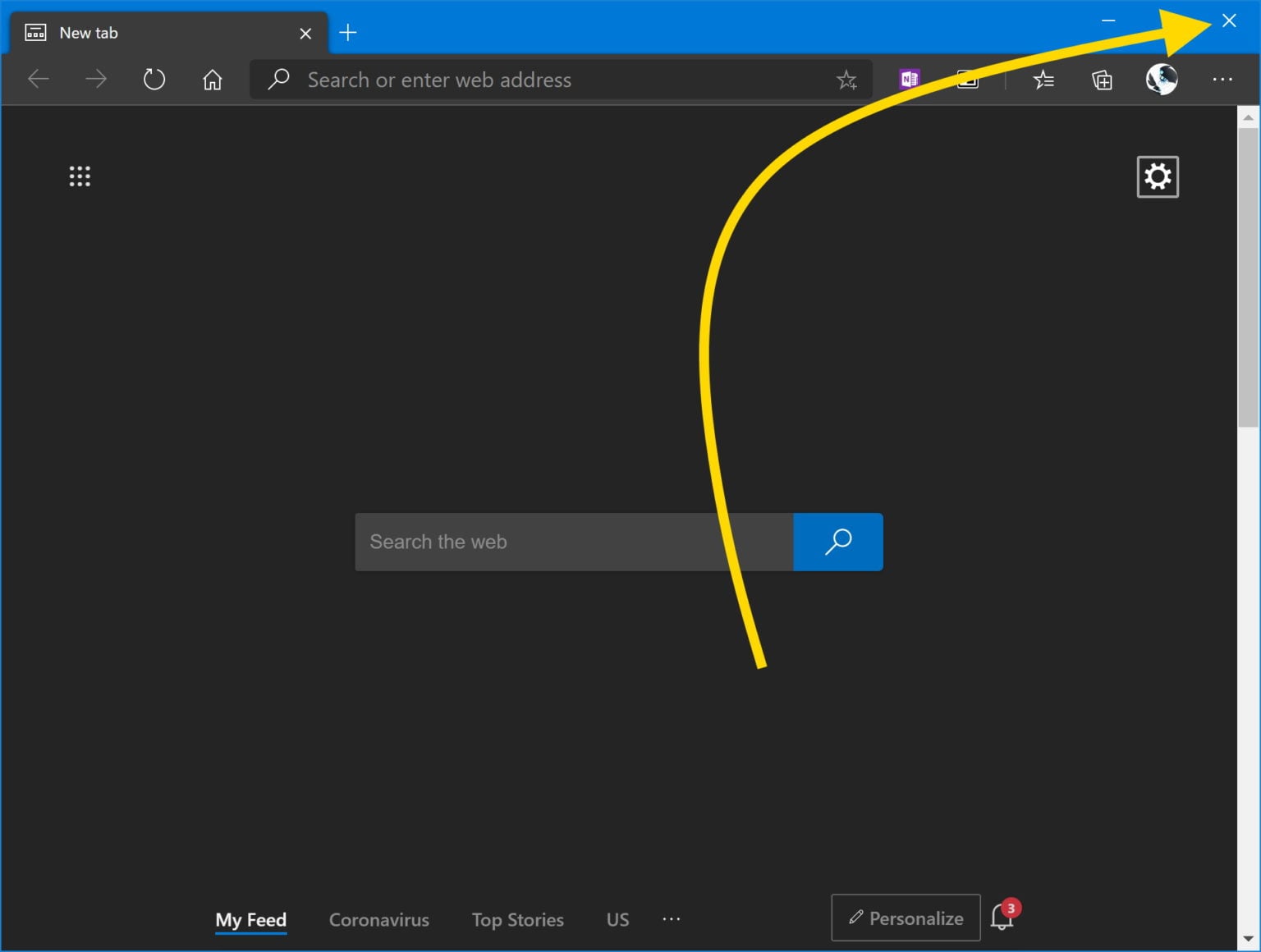This screenshot has width=1261, height=952.
Task: Click the Search the web field
Action: pos(575,542)
